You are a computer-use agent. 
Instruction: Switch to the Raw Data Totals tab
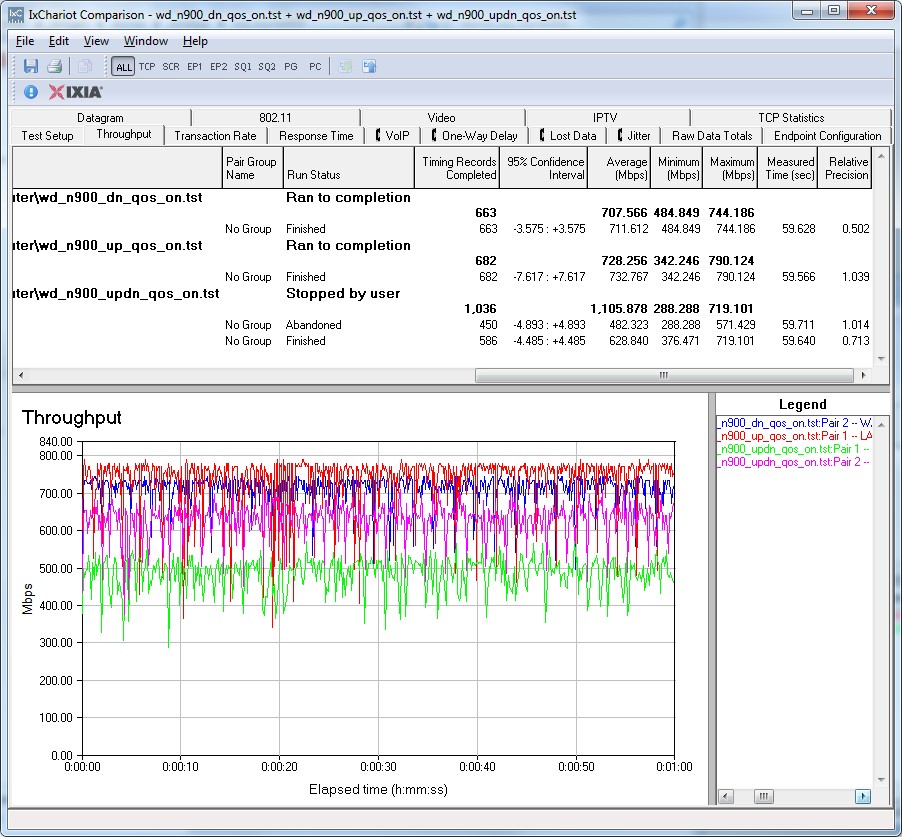tap(712, 136)
